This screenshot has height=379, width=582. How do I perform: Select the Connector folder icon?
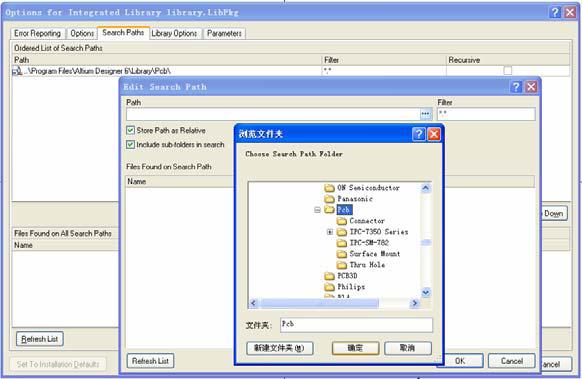pos(341,221)
